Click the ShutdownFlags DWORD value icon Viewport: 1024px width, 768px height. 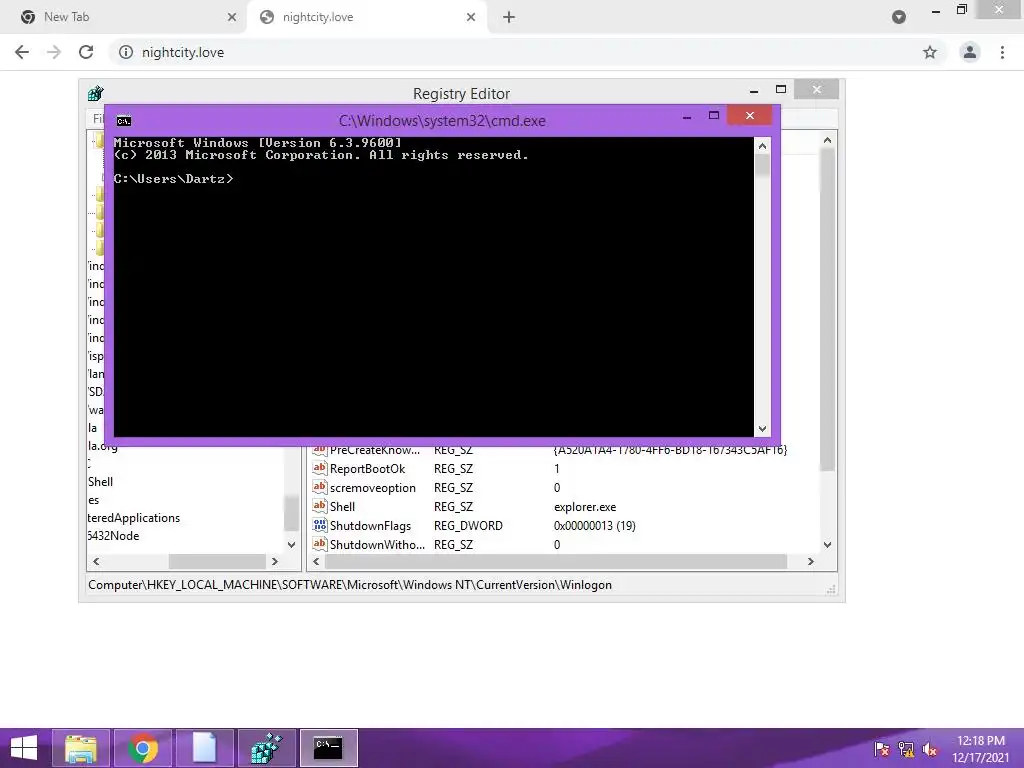click(x=319, y=525)
